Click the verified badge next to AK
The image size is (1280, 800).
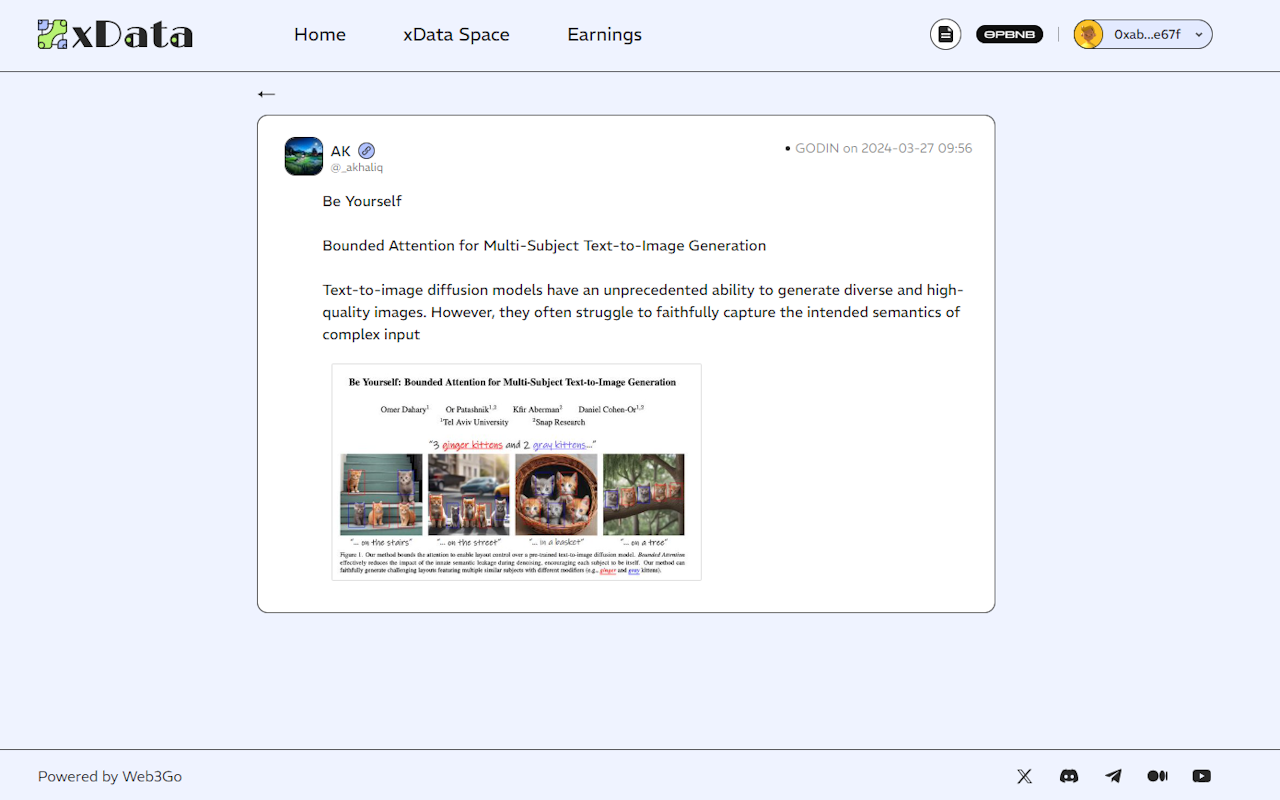point(366,149)
